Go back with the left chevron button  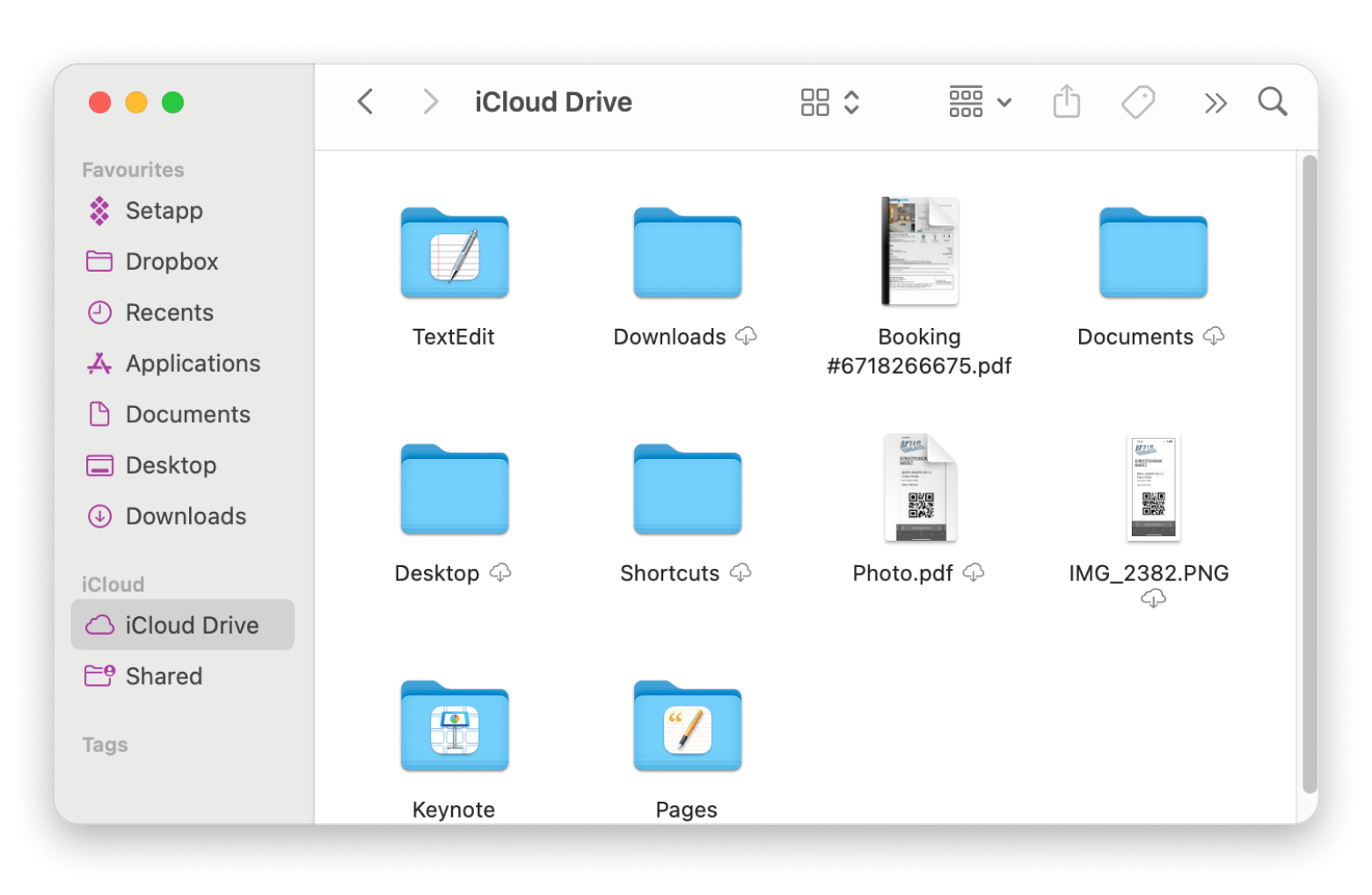click(366, 102)
